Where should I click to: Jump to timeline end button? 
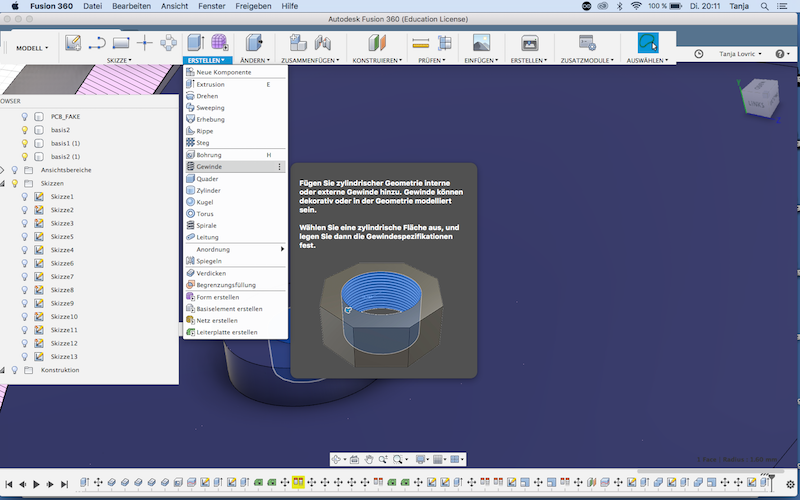(x=64, y=484)
